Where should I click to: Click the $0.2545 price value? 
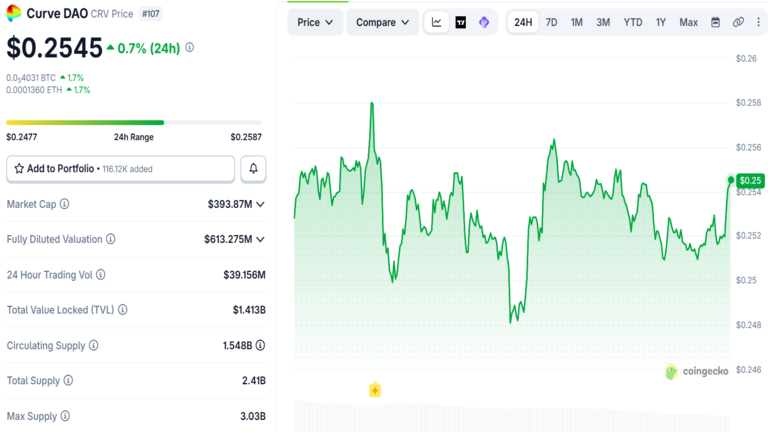pyautogui.click(x=54, y=48)
